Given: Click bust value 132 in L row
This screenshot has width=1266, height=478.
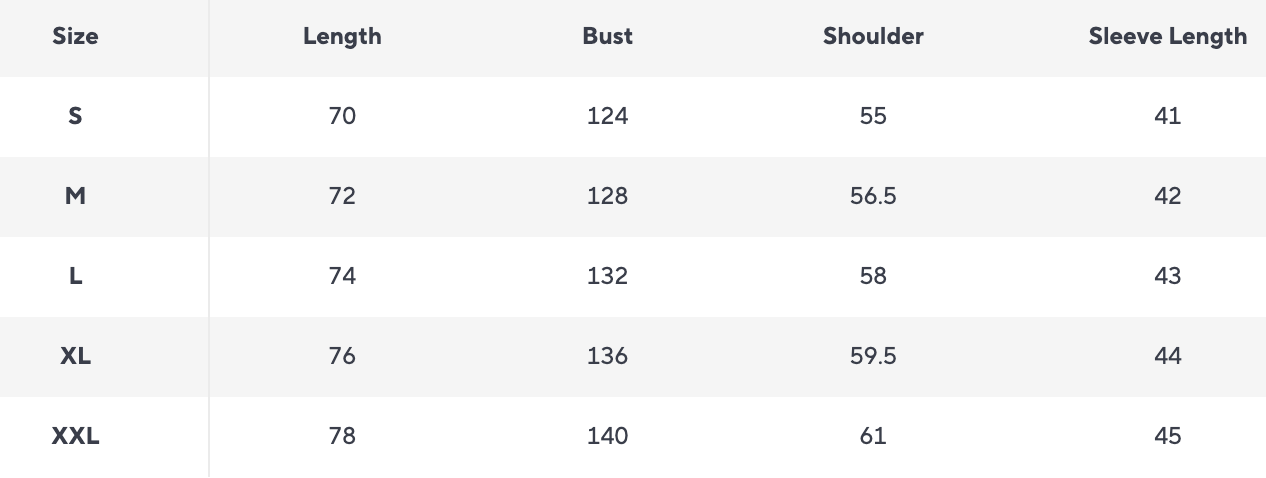Looking at the screenshot, I should click(607, 276).
